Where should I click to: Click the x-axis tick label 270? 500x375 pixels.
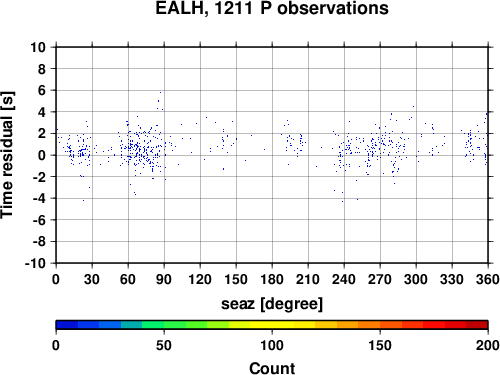380,279
